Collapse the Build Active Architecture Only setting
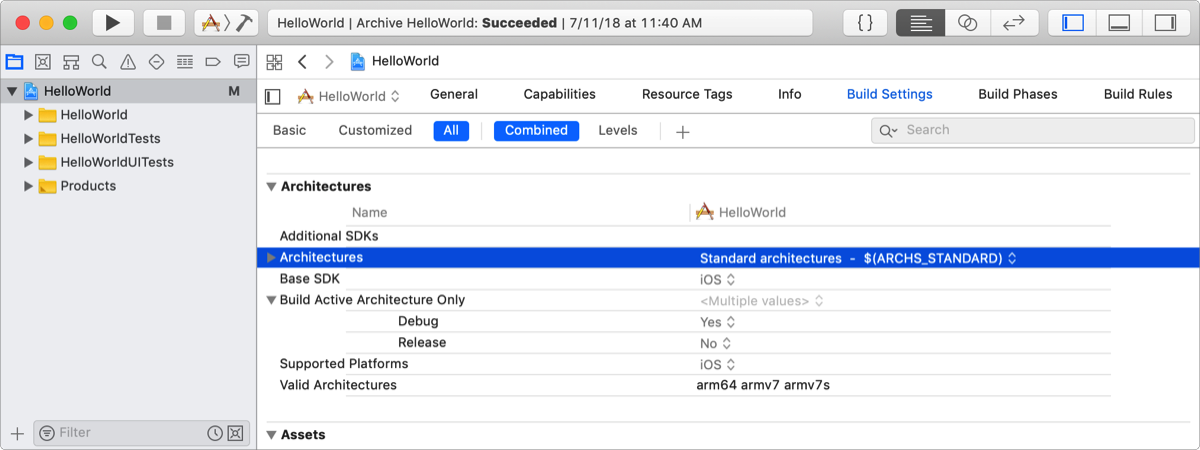 (271, 300)
